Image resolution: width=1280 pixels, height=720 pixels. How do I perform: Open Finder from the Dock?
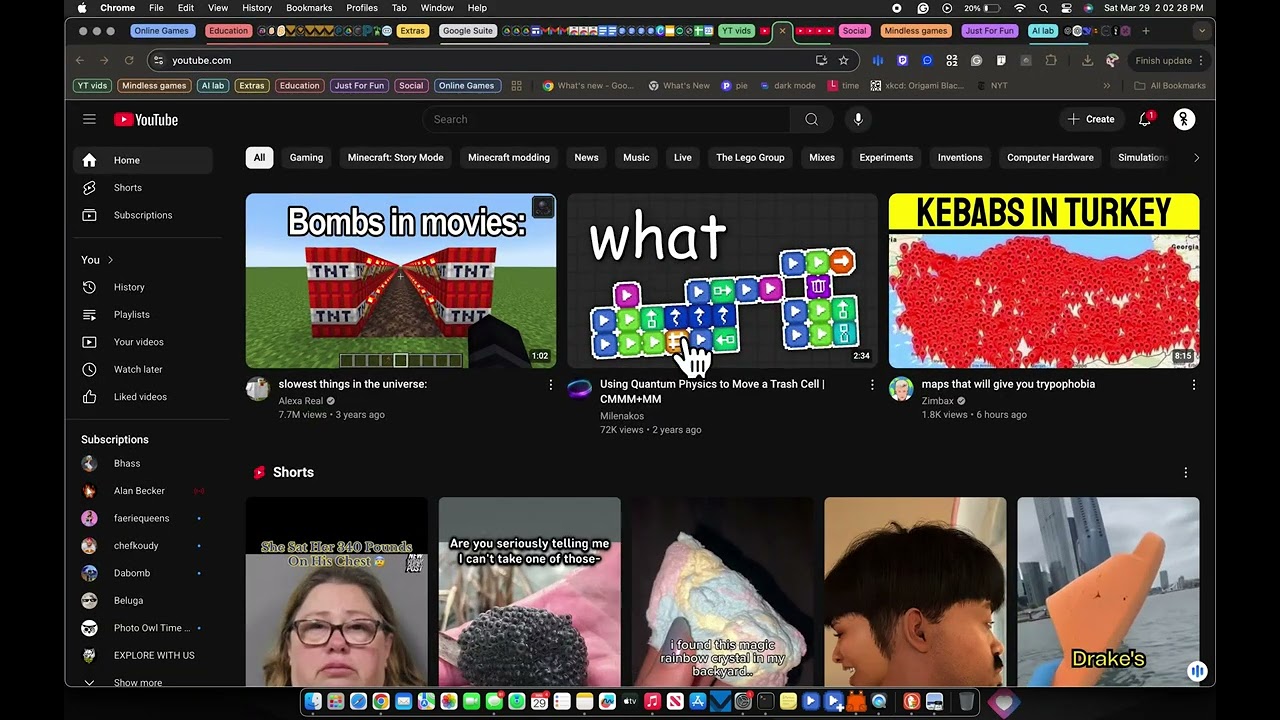[x=313, y=702]
